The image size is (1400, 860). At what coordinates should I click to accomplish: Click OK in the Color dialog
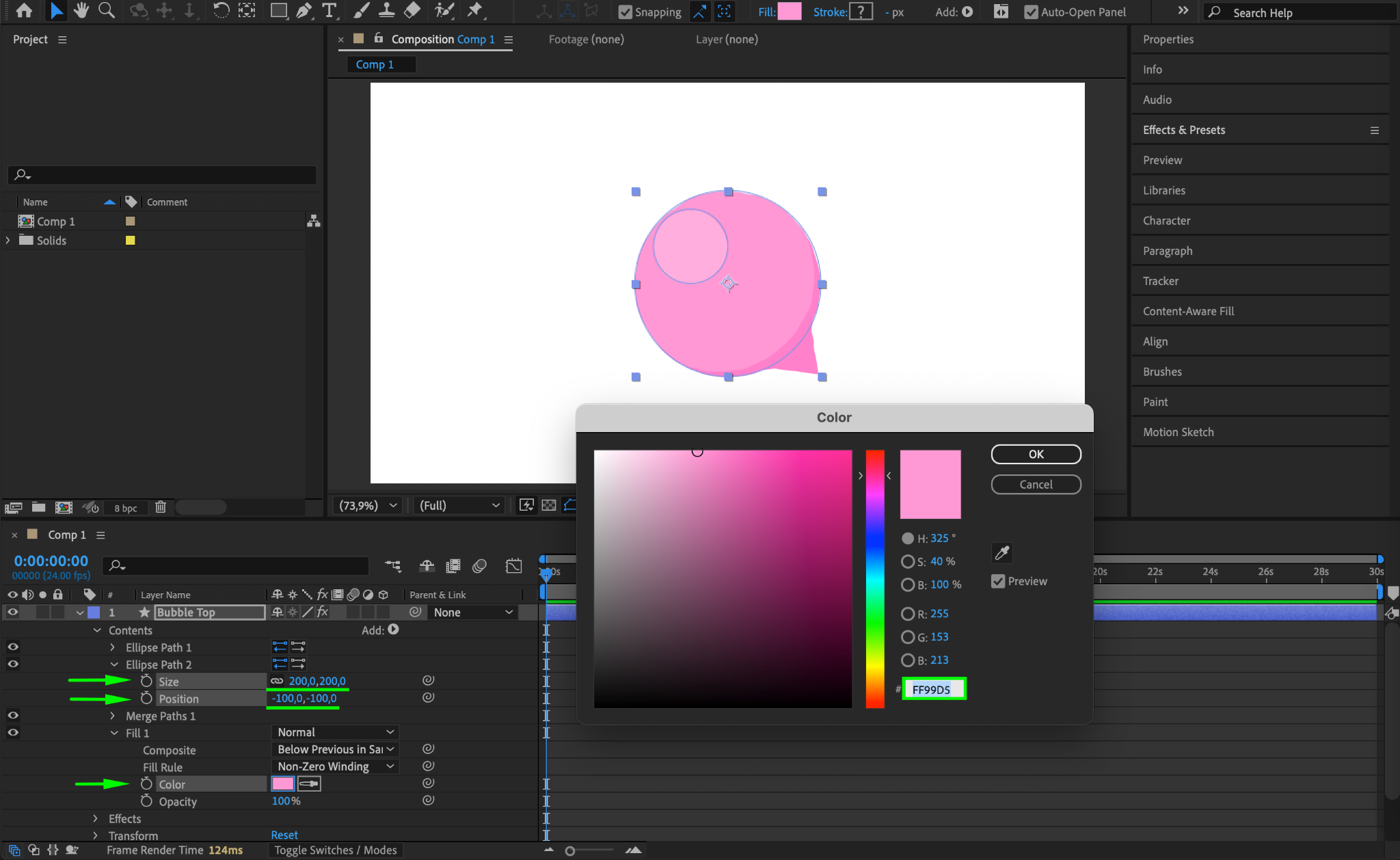pyautogui.click(x=1036, y=454)
